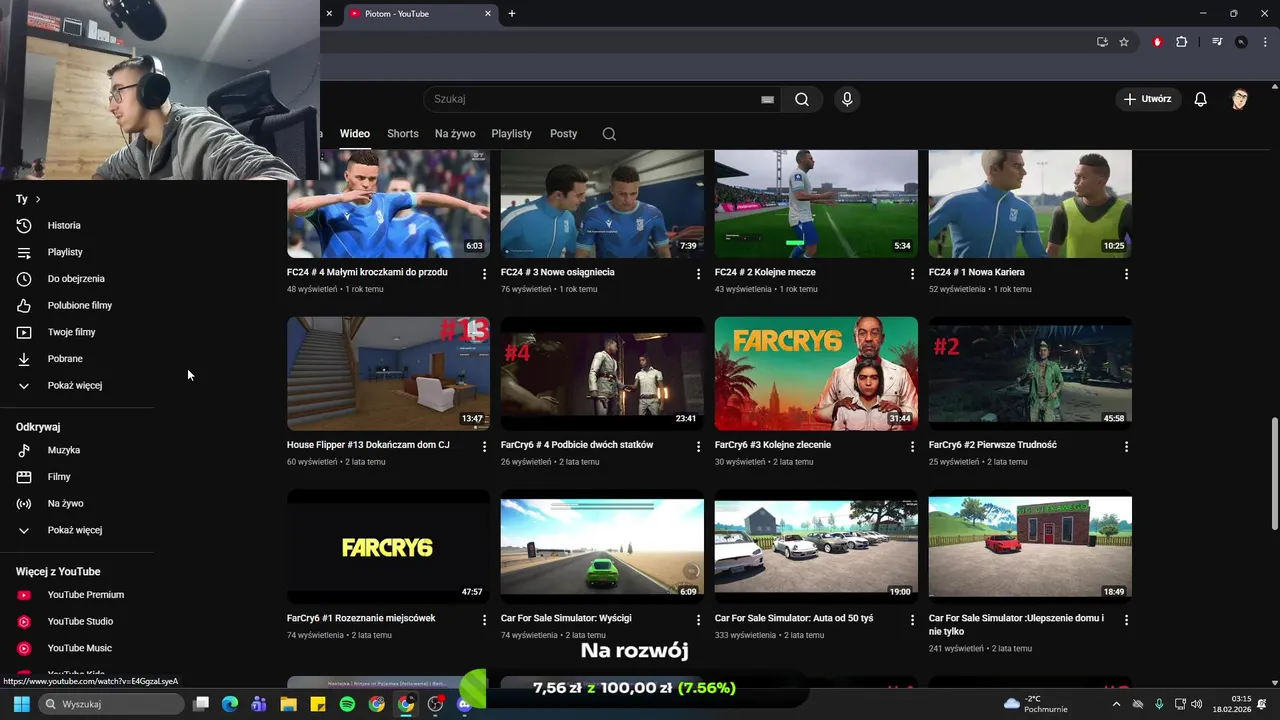Open YouTube notifications bell
This screenshot has width=1280, height=720.
(x=1201, y=99)
